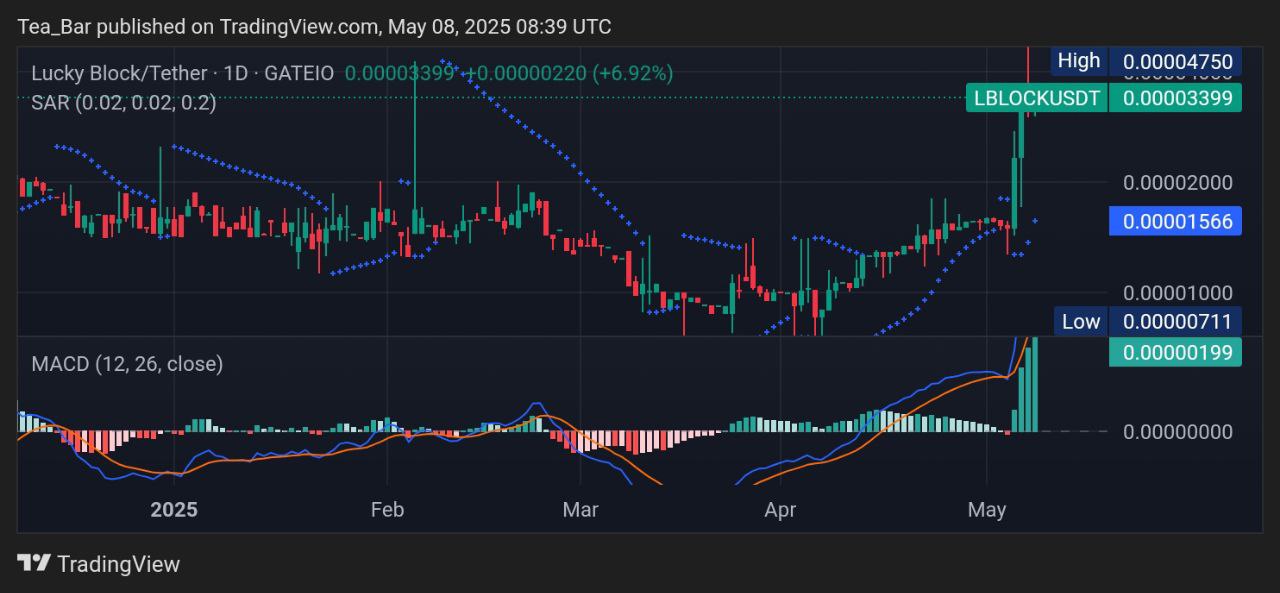Click the May label on the time axis
This screenshot has width=1280, height=593.
pyautogui.click(x=987, y=510)
